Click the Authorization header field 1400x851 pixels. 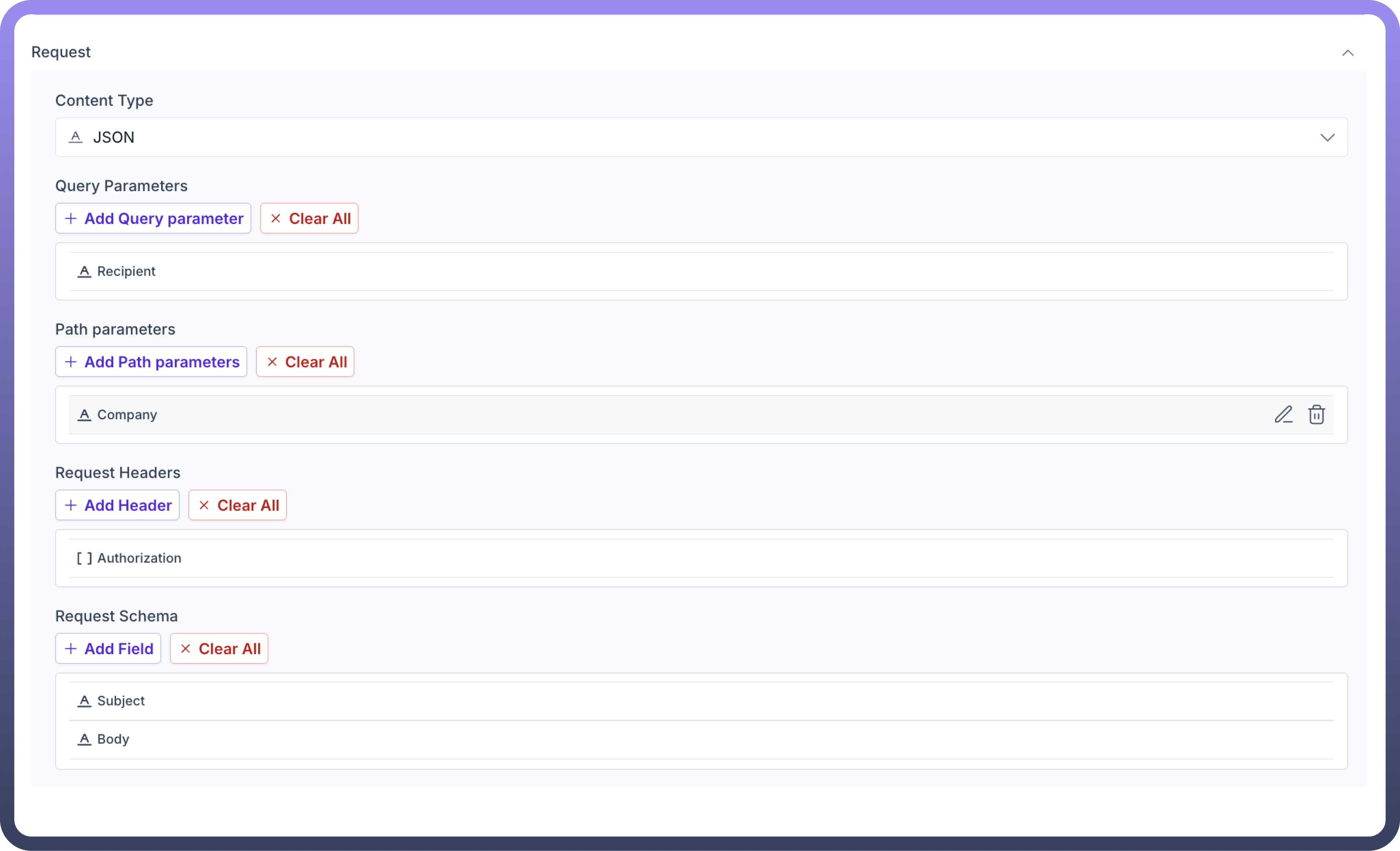[682, 559]
